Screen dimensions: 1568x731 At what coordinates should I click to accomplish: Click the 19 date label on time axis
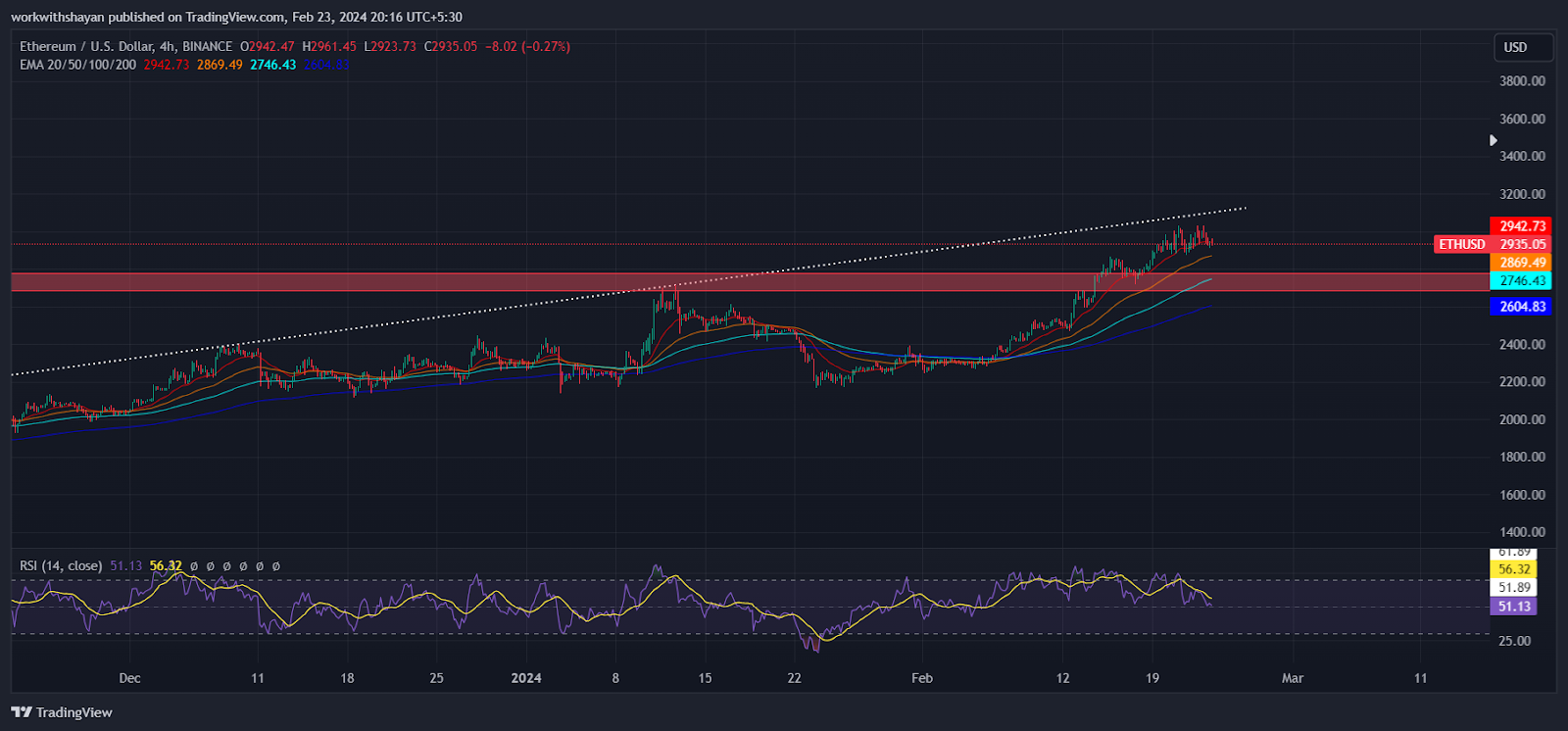[x=1152, y=678]
